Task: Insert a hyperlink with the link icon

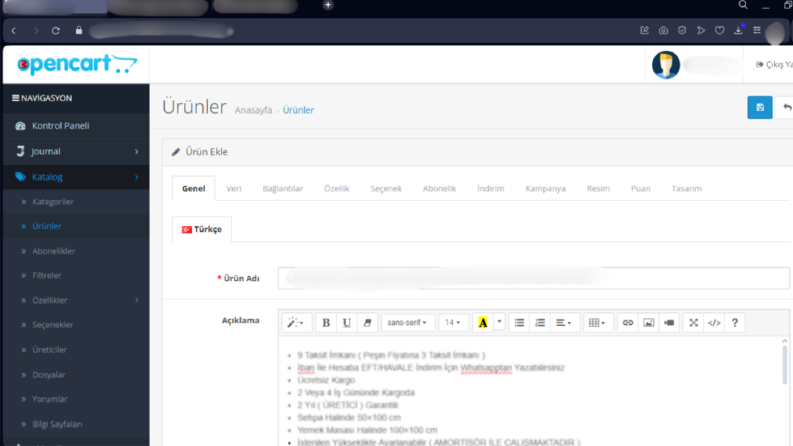Action: (628, 323)
